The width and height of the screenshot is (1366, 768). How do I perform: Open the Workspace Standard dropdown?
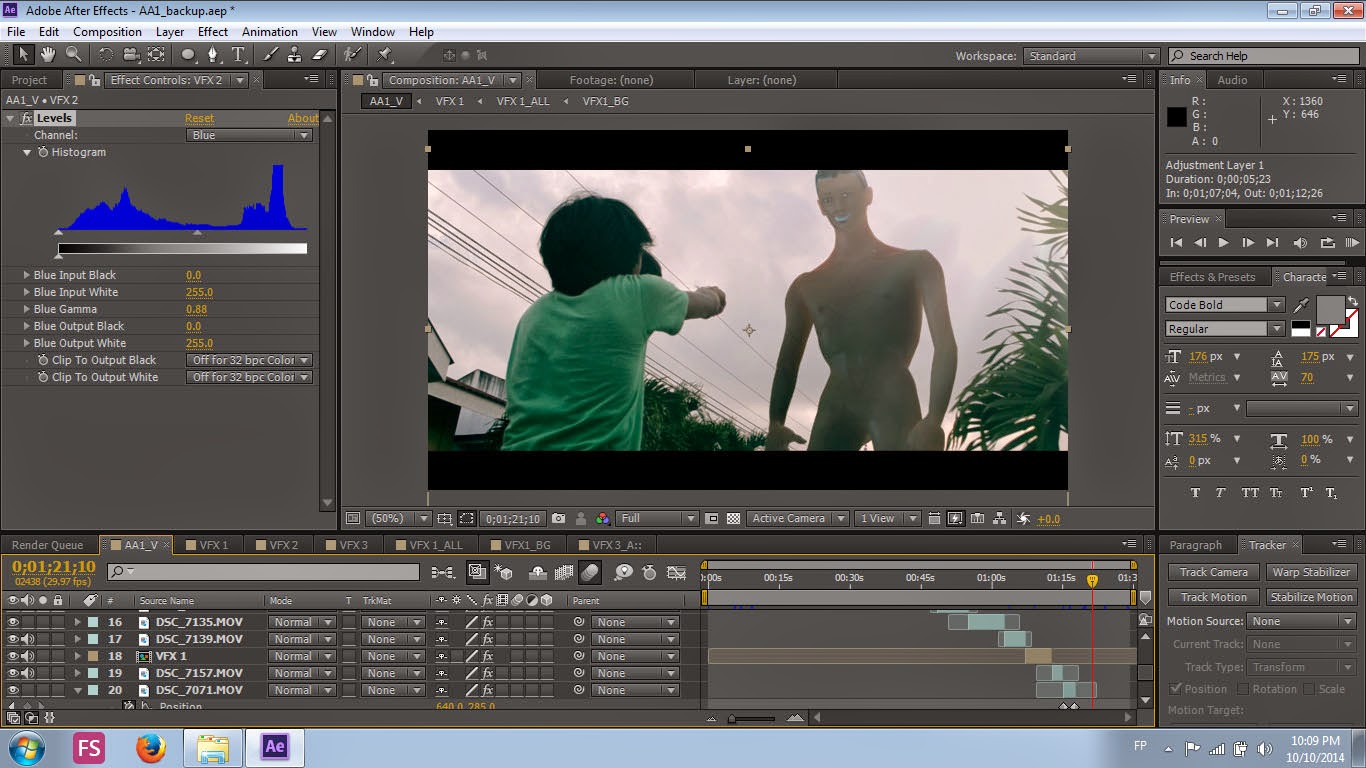1091,56
